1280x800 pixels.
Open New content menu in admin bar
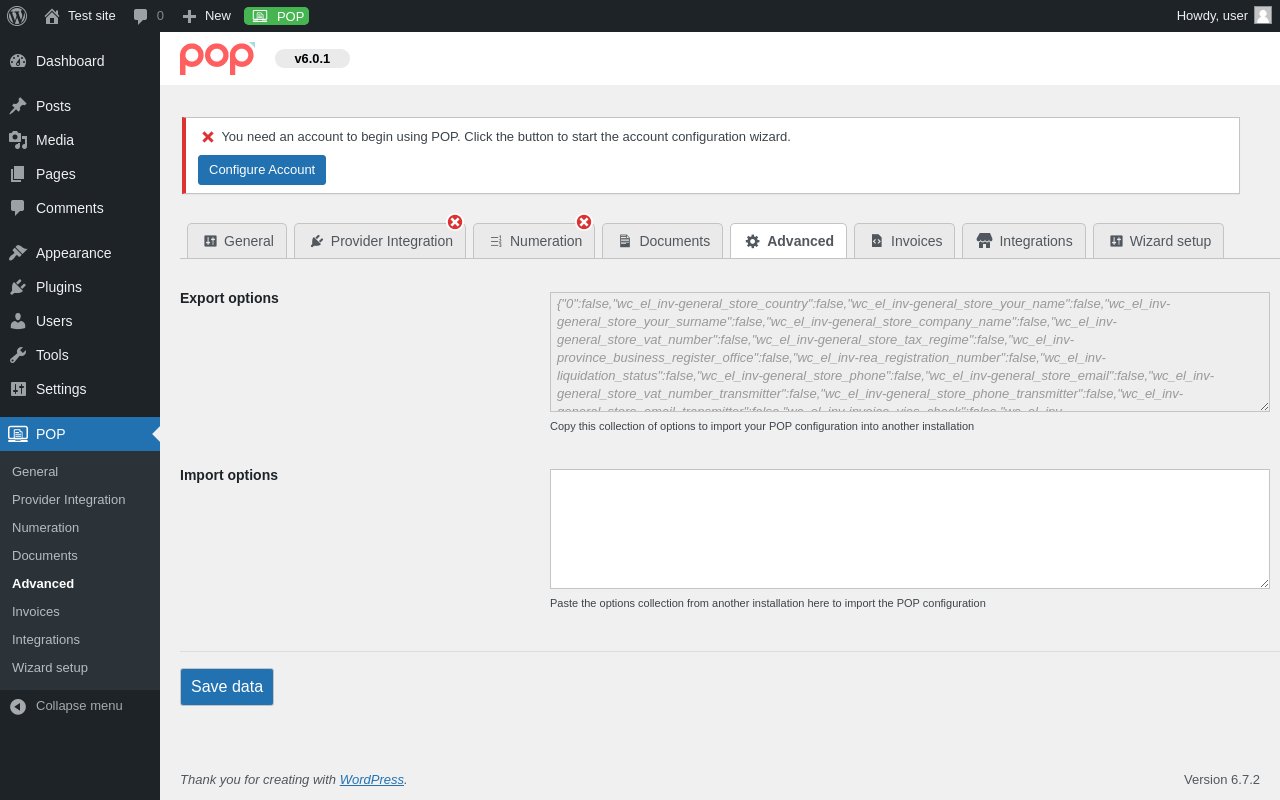click(x=207, y=16)
